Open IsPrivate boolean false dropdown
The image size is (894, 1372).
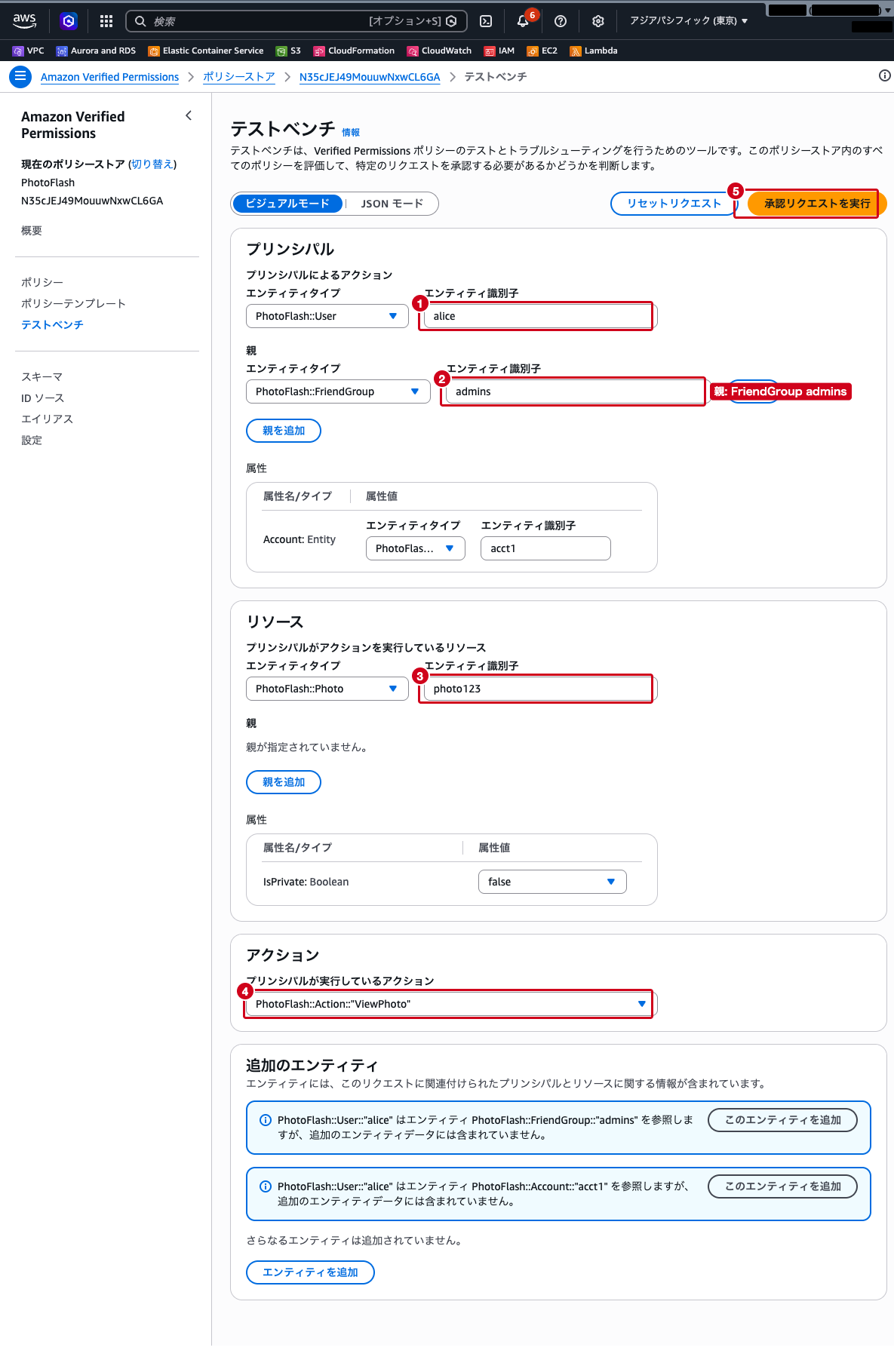click(552, 882)
